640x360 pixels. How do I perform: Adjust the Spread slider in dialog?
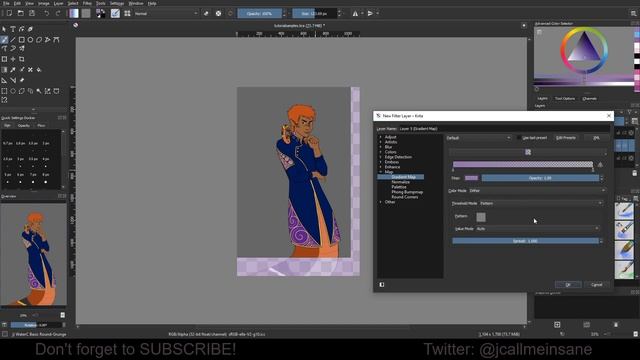525,241
